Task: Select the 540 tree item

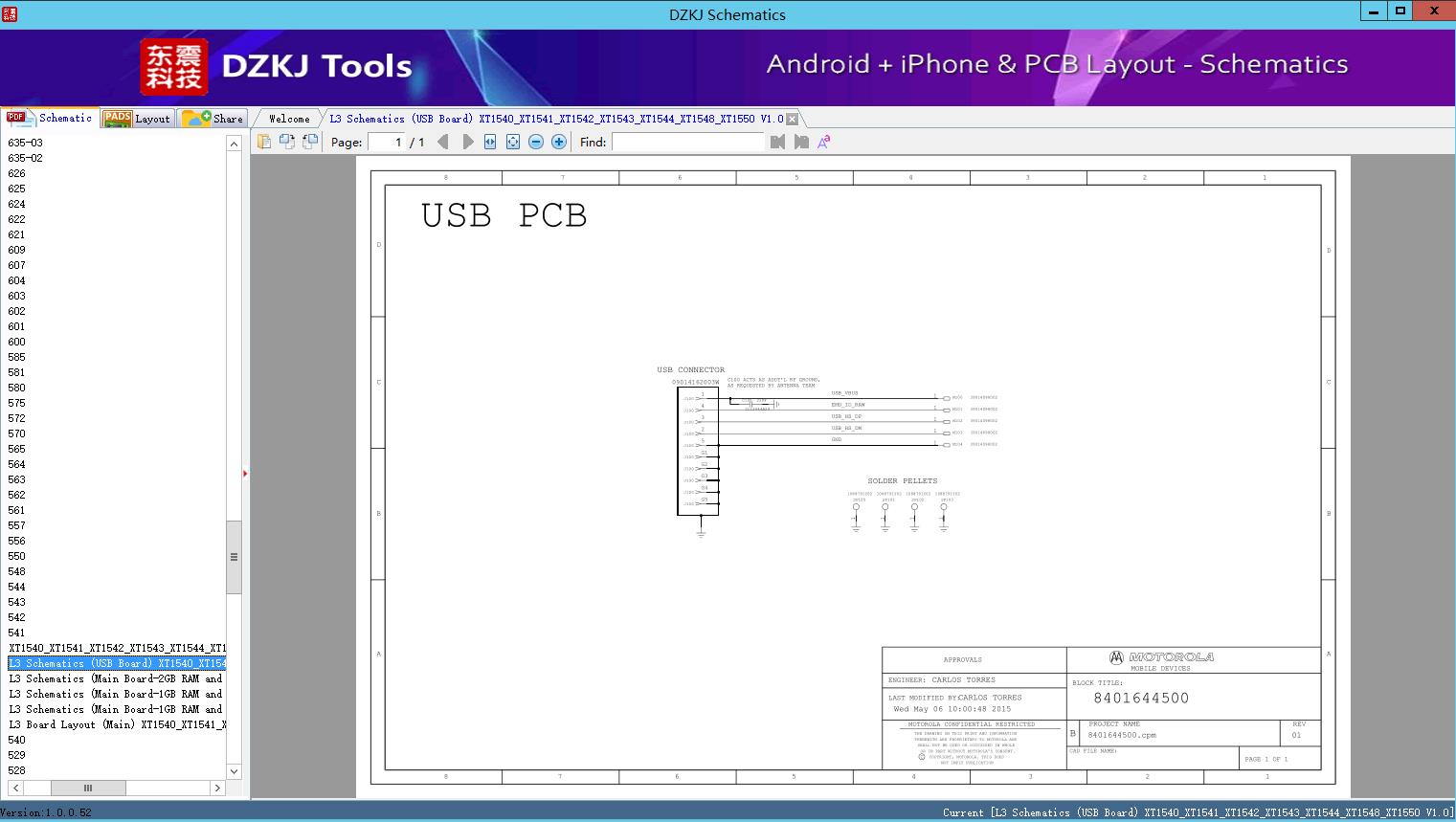Action: (x=16, y=740)
